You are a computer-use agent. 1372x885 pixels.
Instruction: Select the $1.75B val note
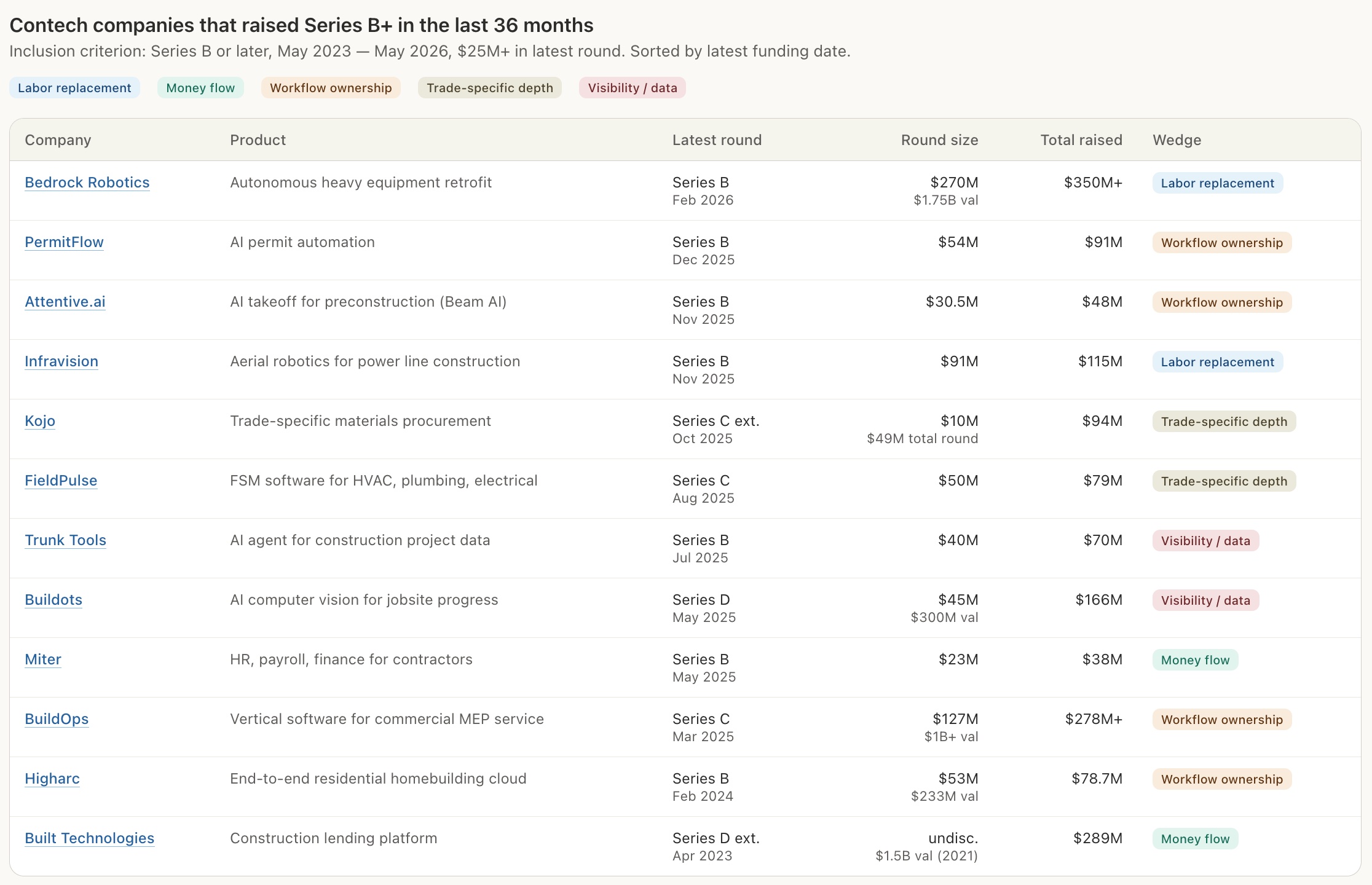pyautogui.click(x=945, y=200)
